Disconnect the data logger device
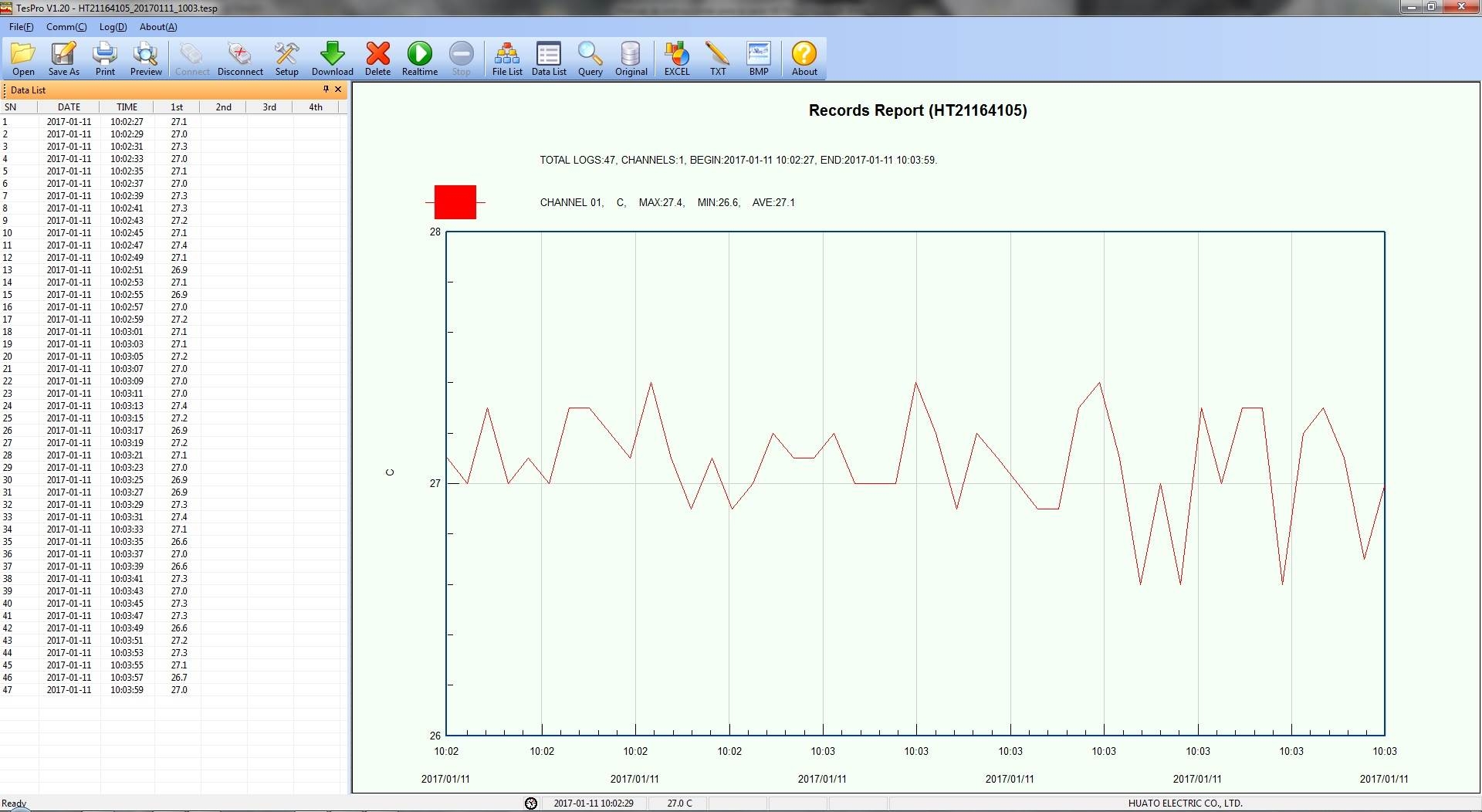 [x=240, y=59]
